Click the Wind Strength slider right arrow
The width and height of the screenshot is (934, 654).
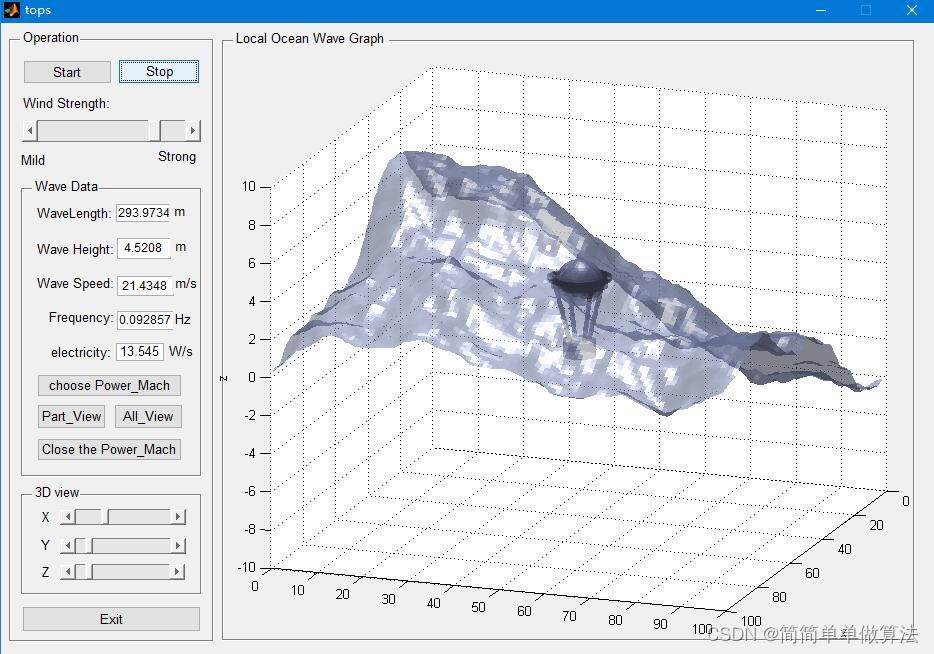click(192, 130)
